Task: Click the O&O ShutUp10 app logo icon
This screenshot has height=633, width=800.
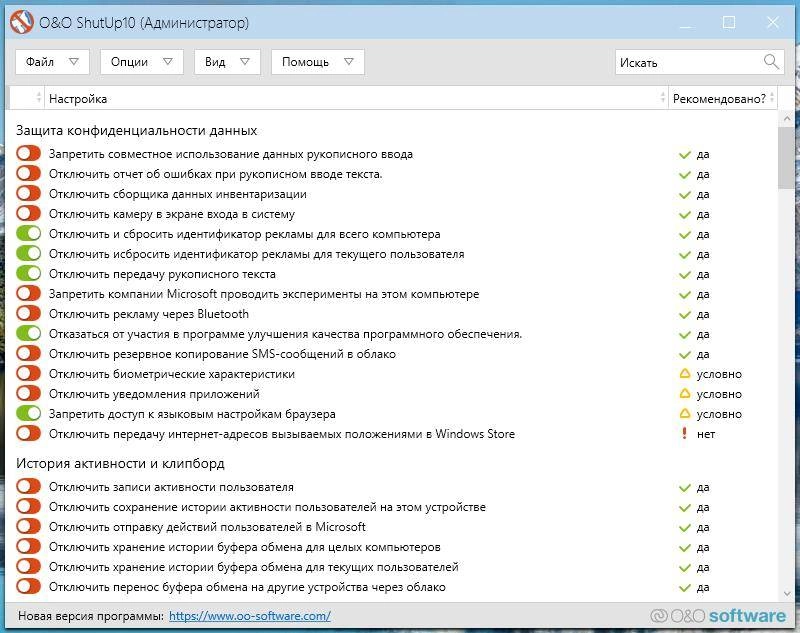Action: (21, 23)
